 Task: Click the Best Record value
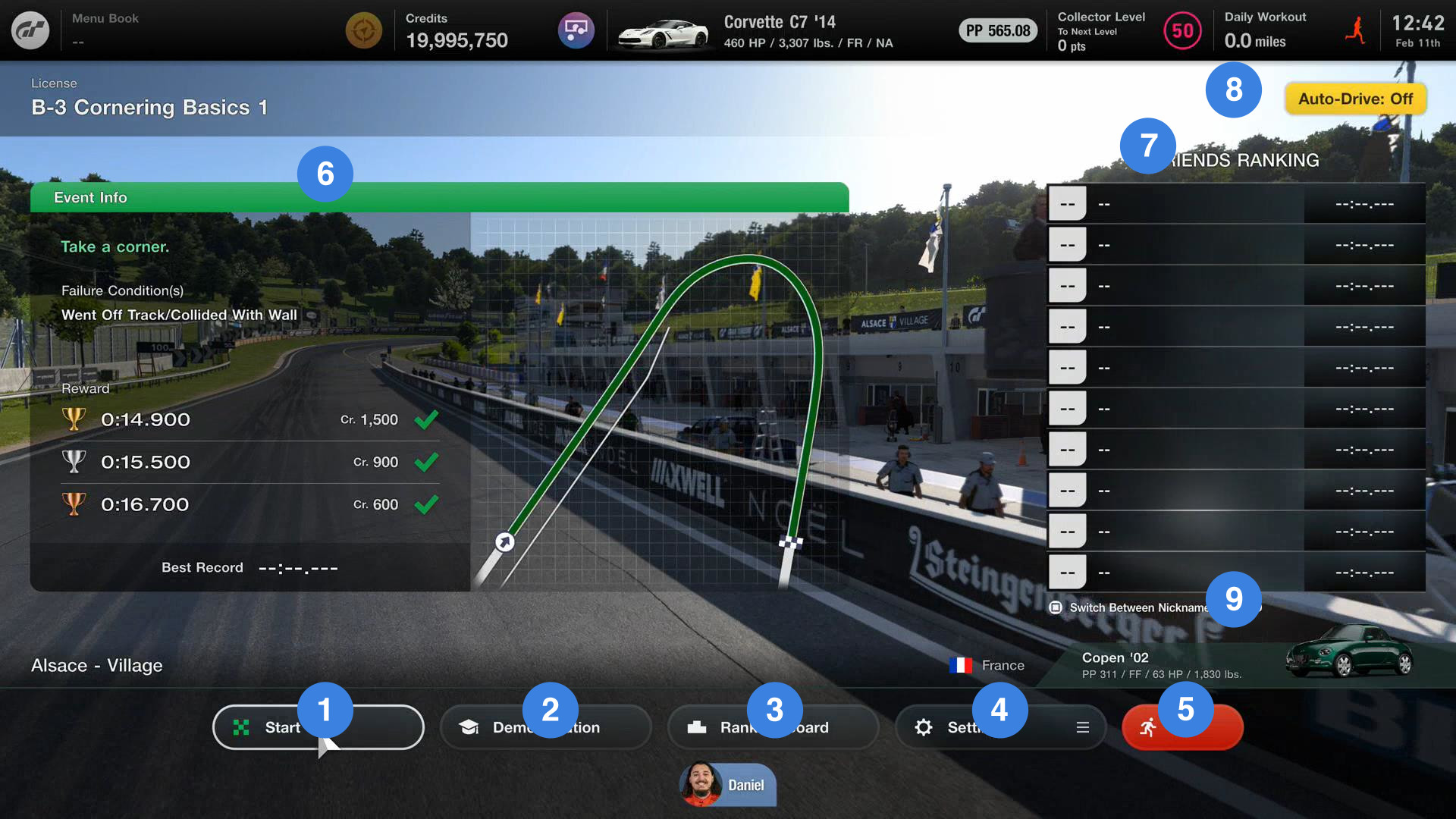click(298, 568)
